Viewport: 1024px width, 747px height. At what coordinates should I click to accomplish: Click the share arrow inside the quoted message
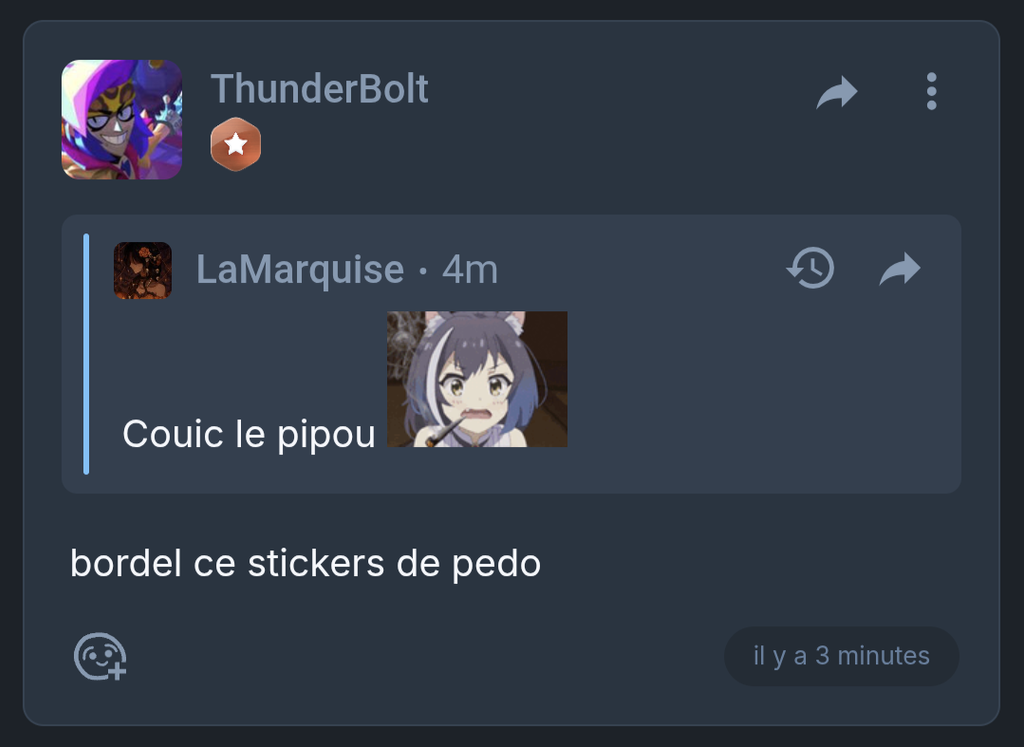click(900, 268)
